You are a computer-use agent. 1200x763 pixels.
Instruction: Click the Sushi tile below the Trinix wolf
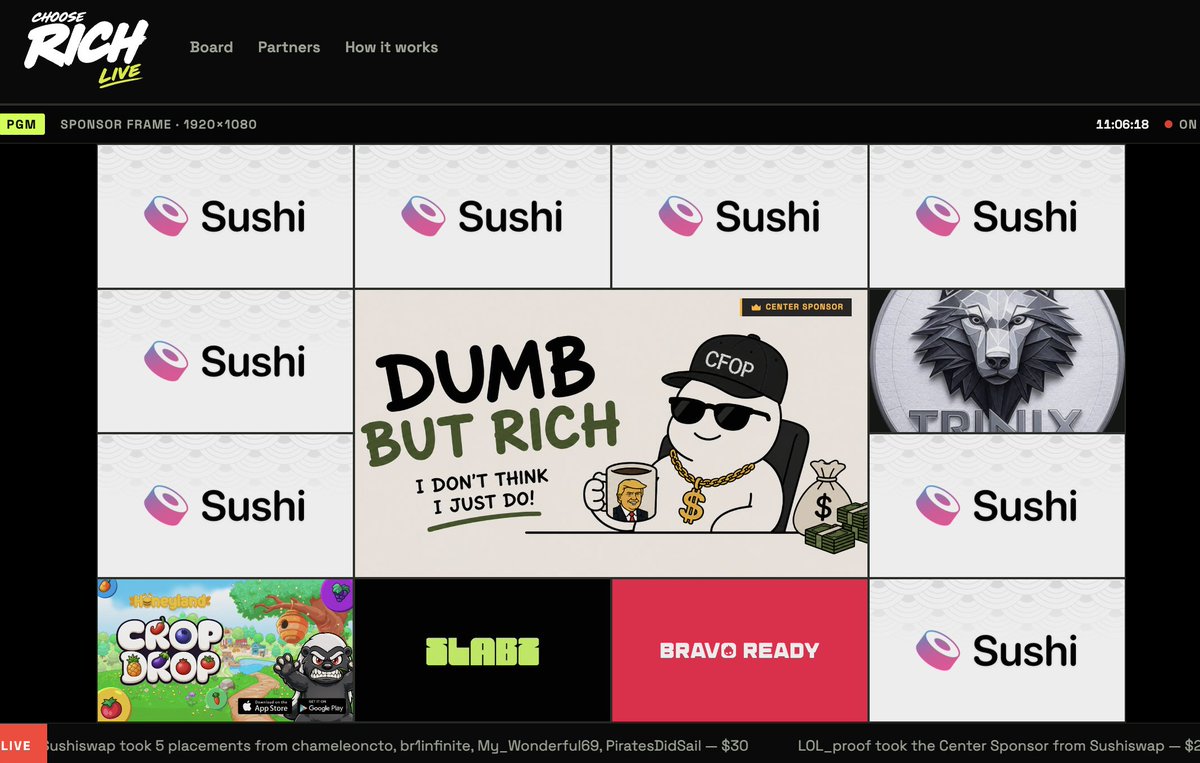coord(997,505)
